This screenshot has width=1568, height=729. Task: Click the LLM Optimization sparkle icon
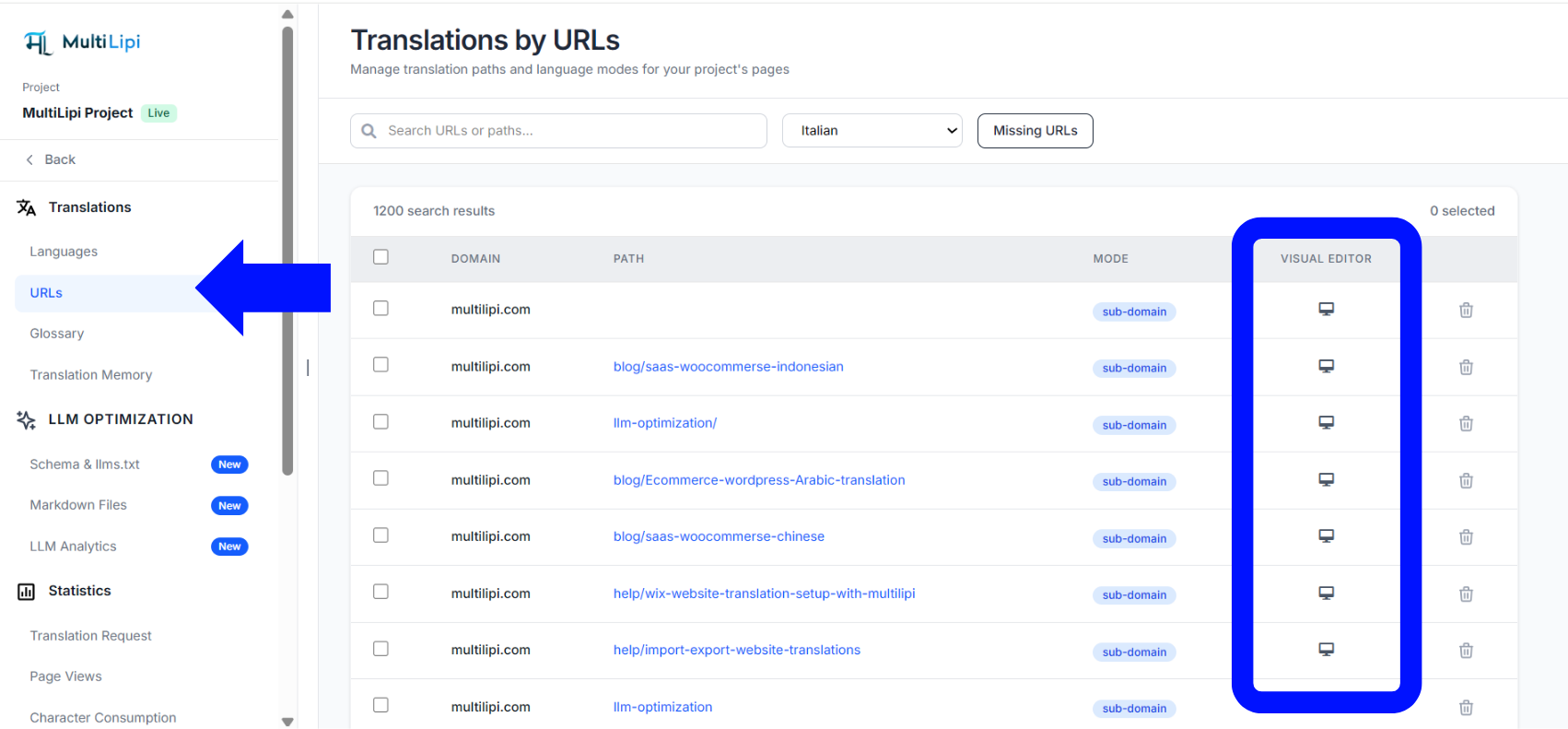coord(27,420)
